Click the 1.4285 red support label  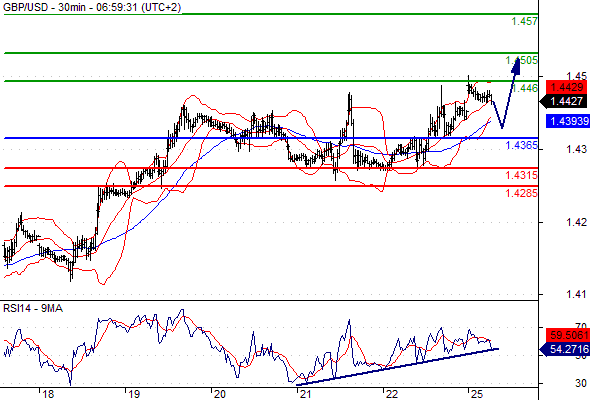coord(521,193)
